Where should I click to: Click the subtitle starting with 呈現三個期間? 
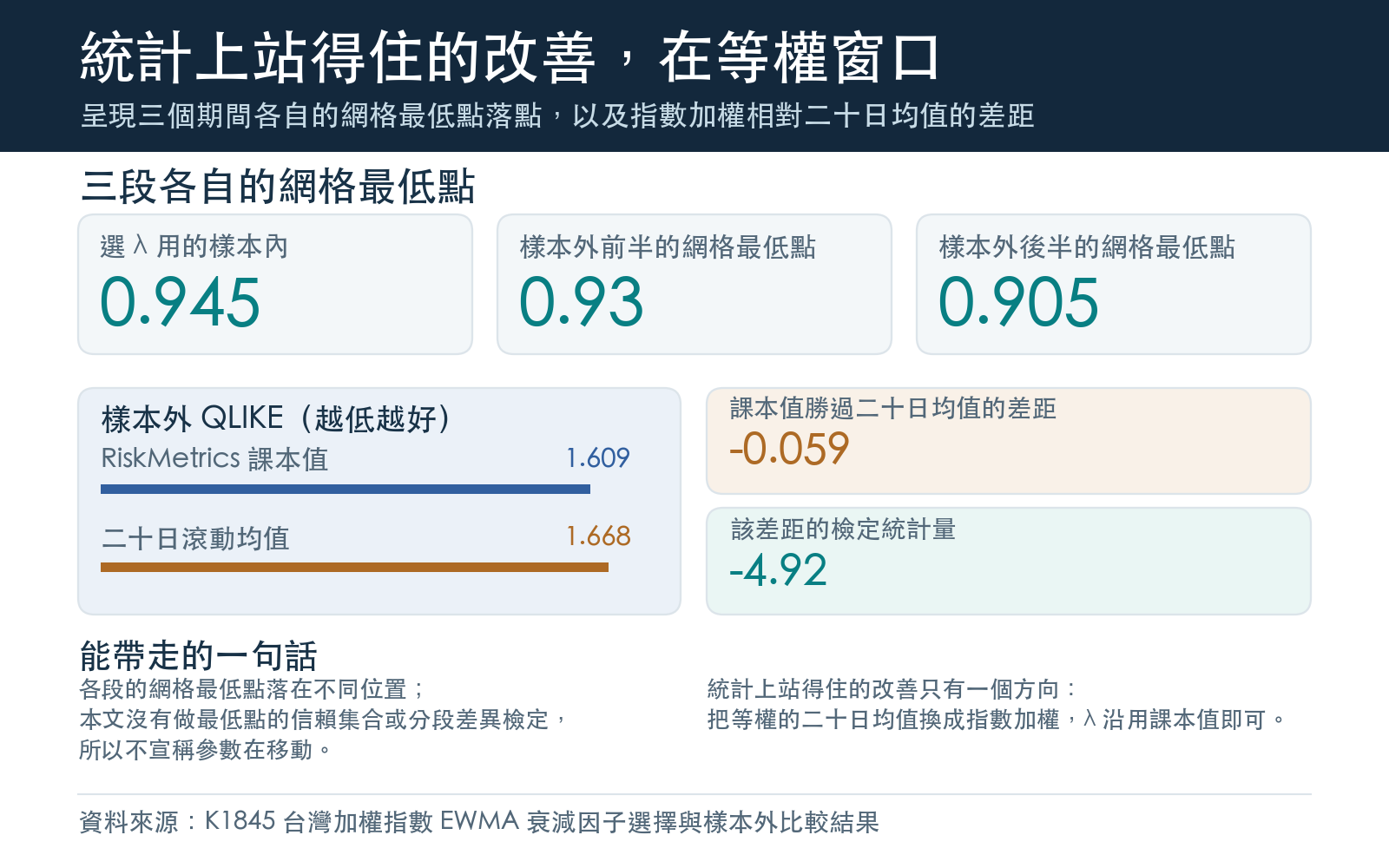(557, 115)
